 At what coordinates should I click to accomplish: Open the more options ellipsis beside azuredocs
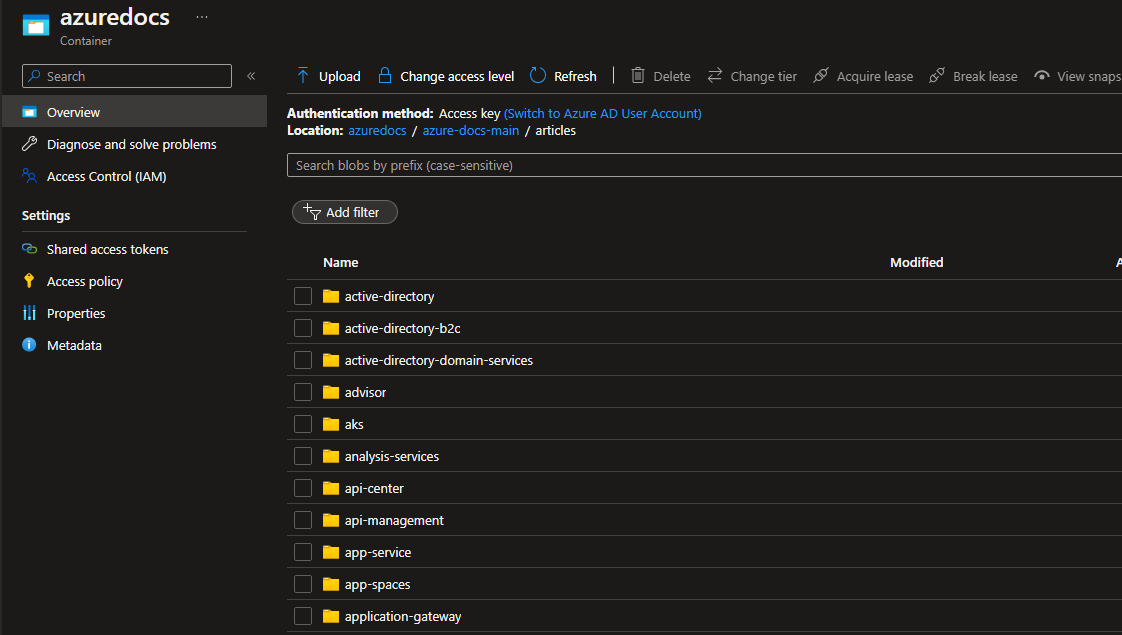point(202,17)
